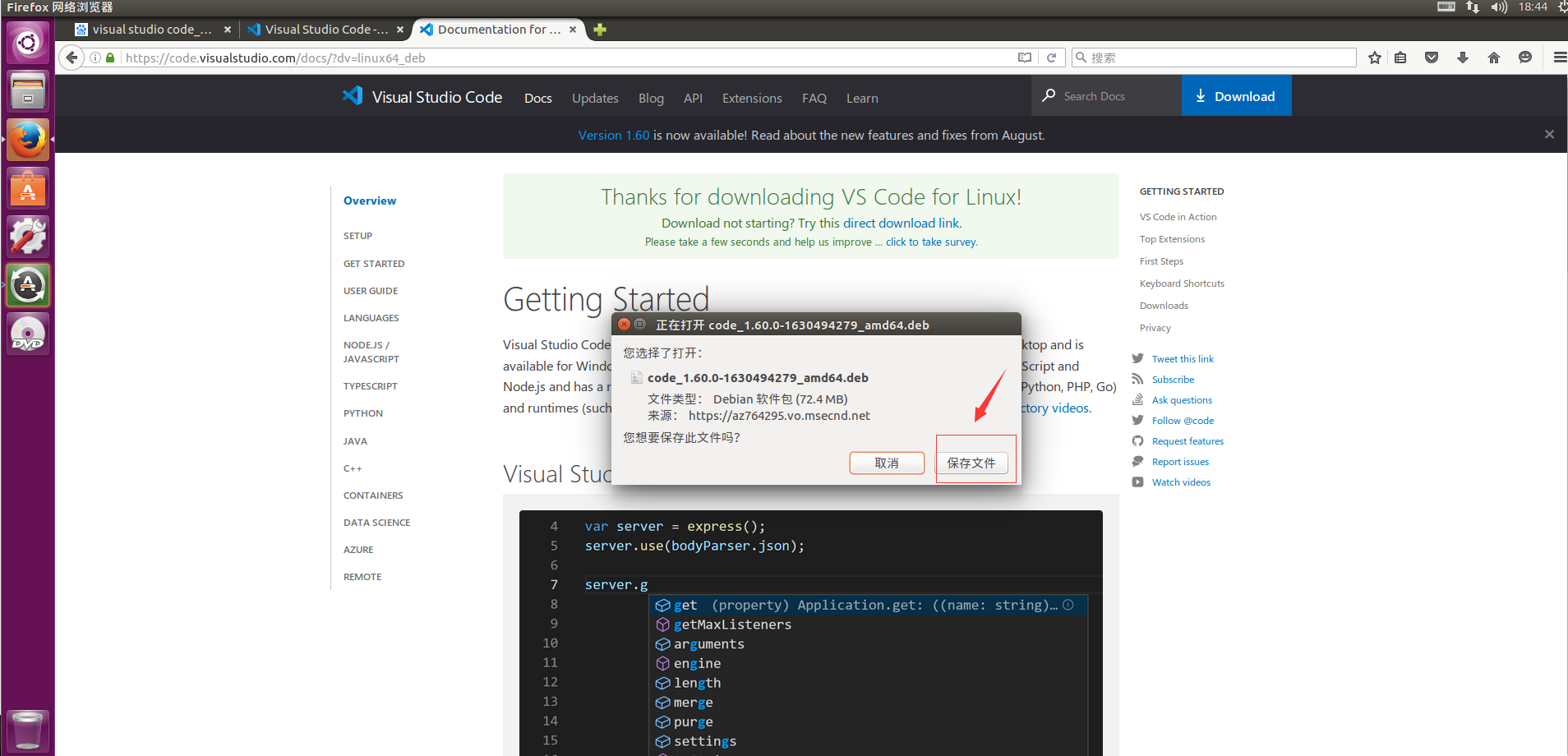Open the downloads arrow icon in toolbar

click(1463, 58)
